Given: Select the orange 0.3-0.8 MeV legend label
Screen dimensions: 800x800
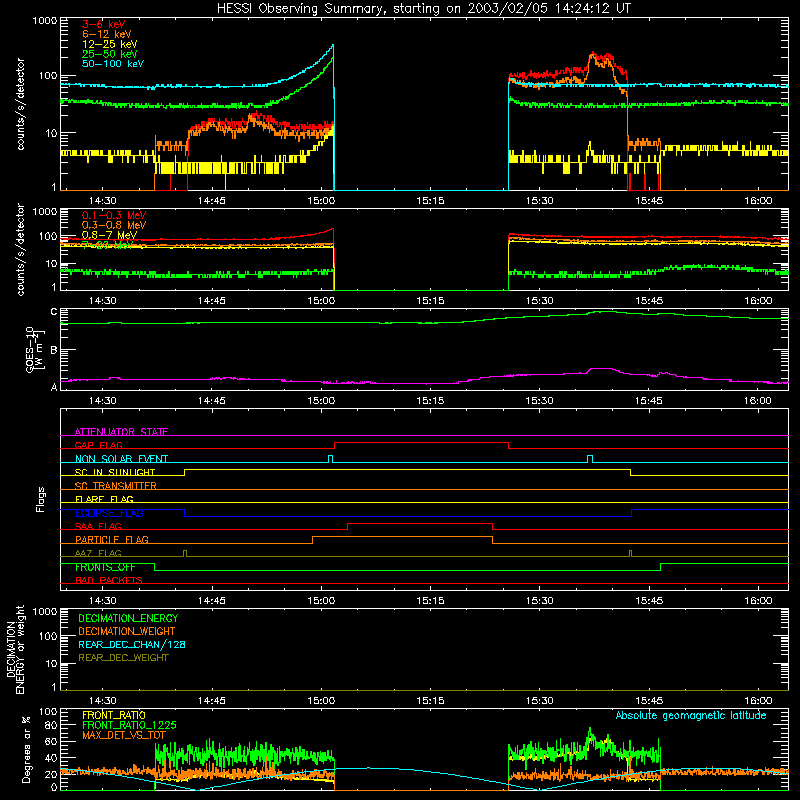Looking at the screenshot, I should tap(114, 225).
